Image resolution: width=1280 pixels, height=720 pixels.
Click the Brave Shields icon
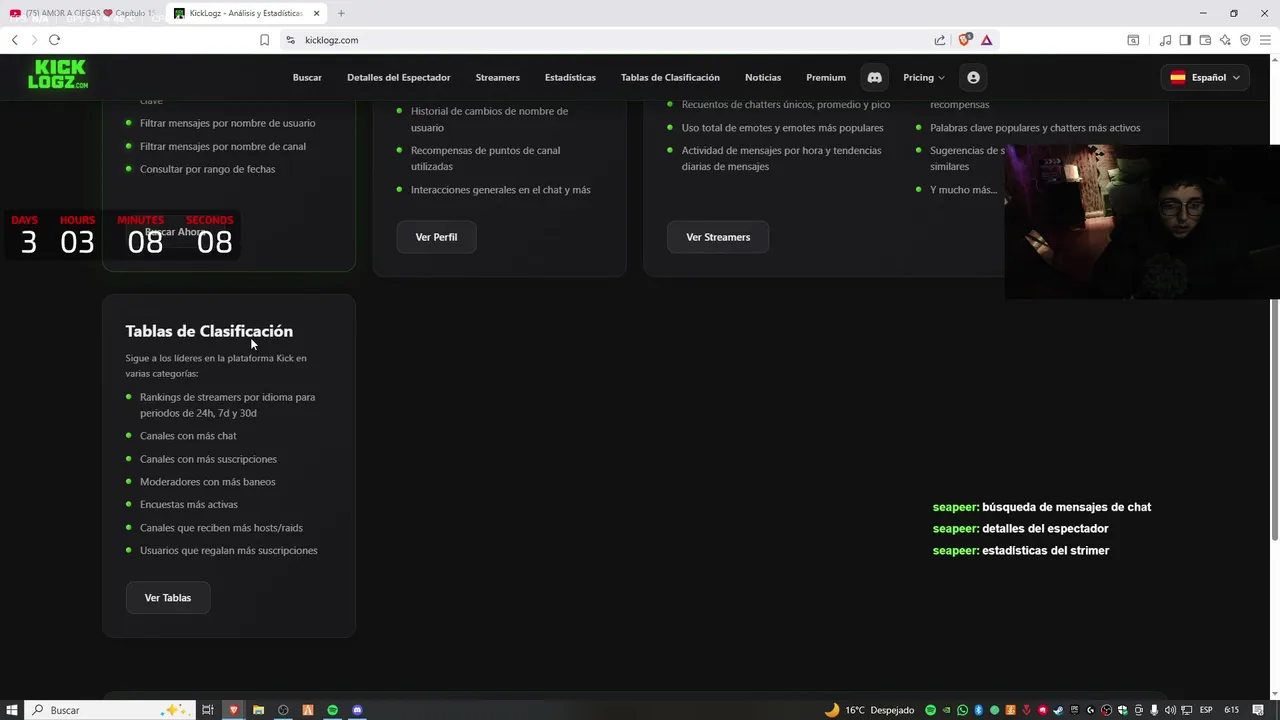(965, 40)
